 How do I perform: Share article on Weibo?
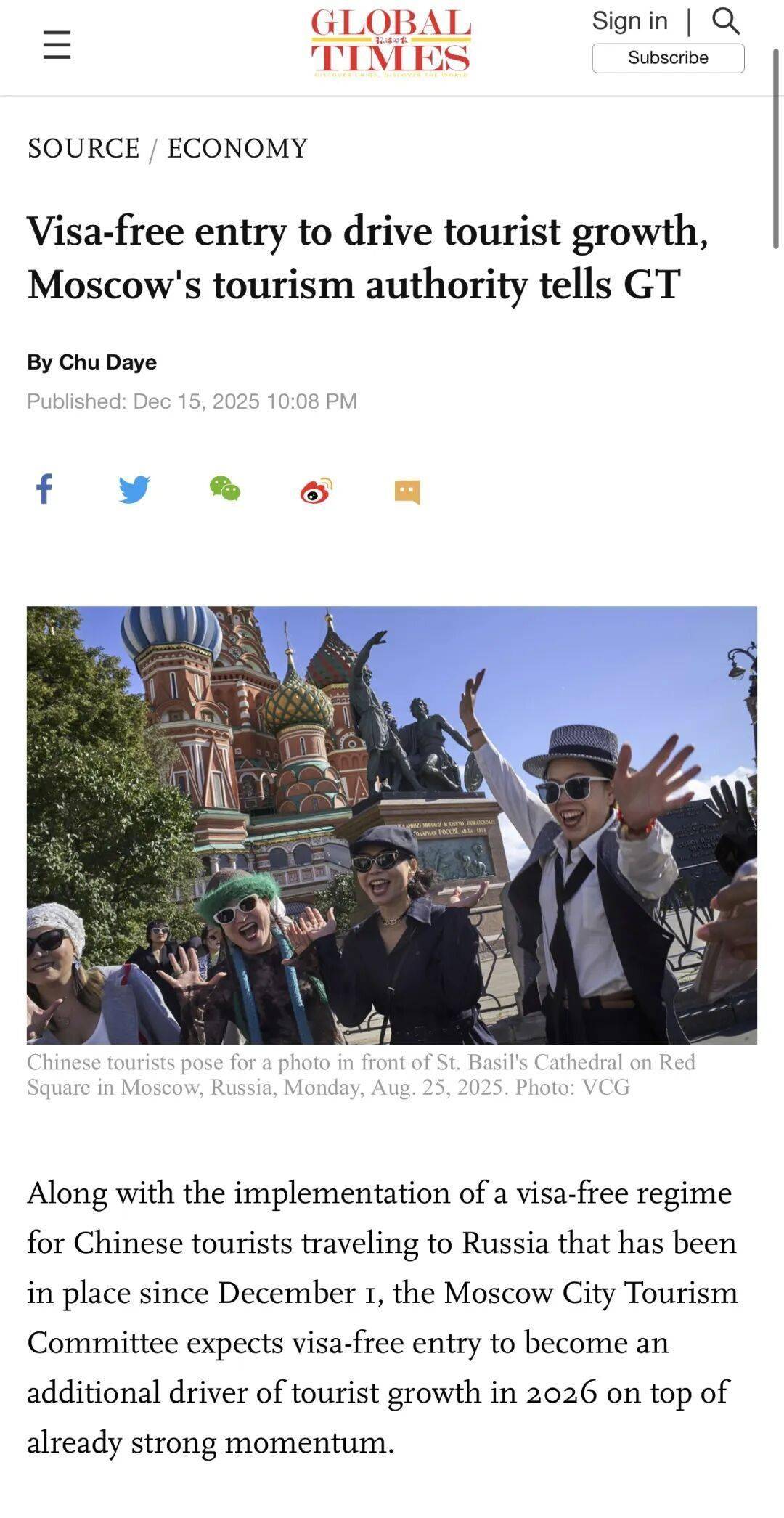(x=316, y=490)
